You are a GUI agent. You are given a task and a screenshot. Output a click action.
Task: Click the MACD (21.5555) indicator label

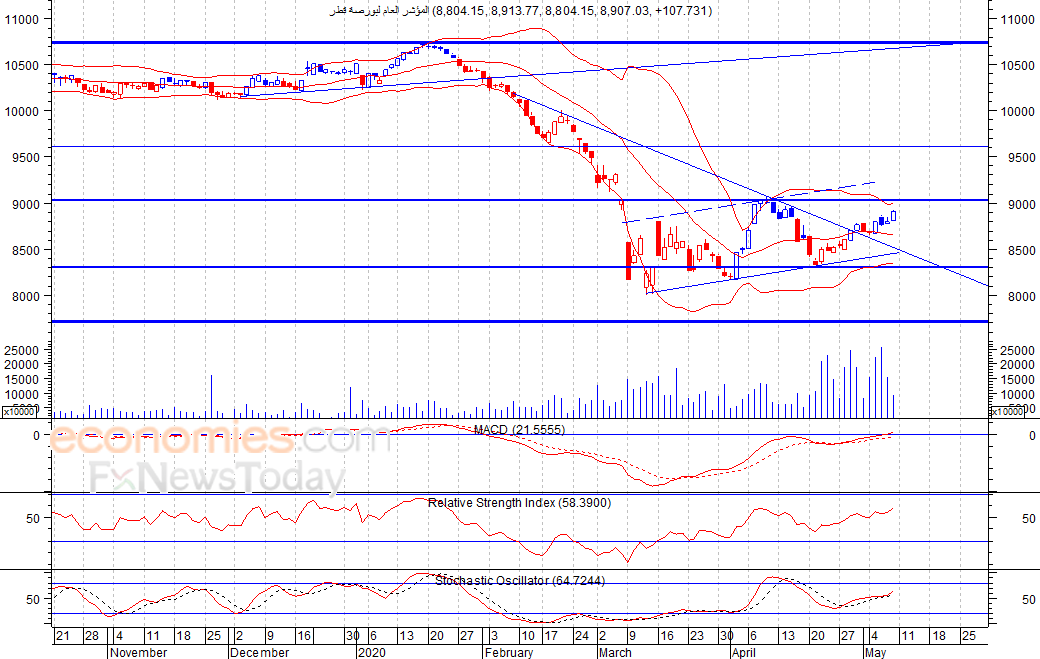point(519,430)
